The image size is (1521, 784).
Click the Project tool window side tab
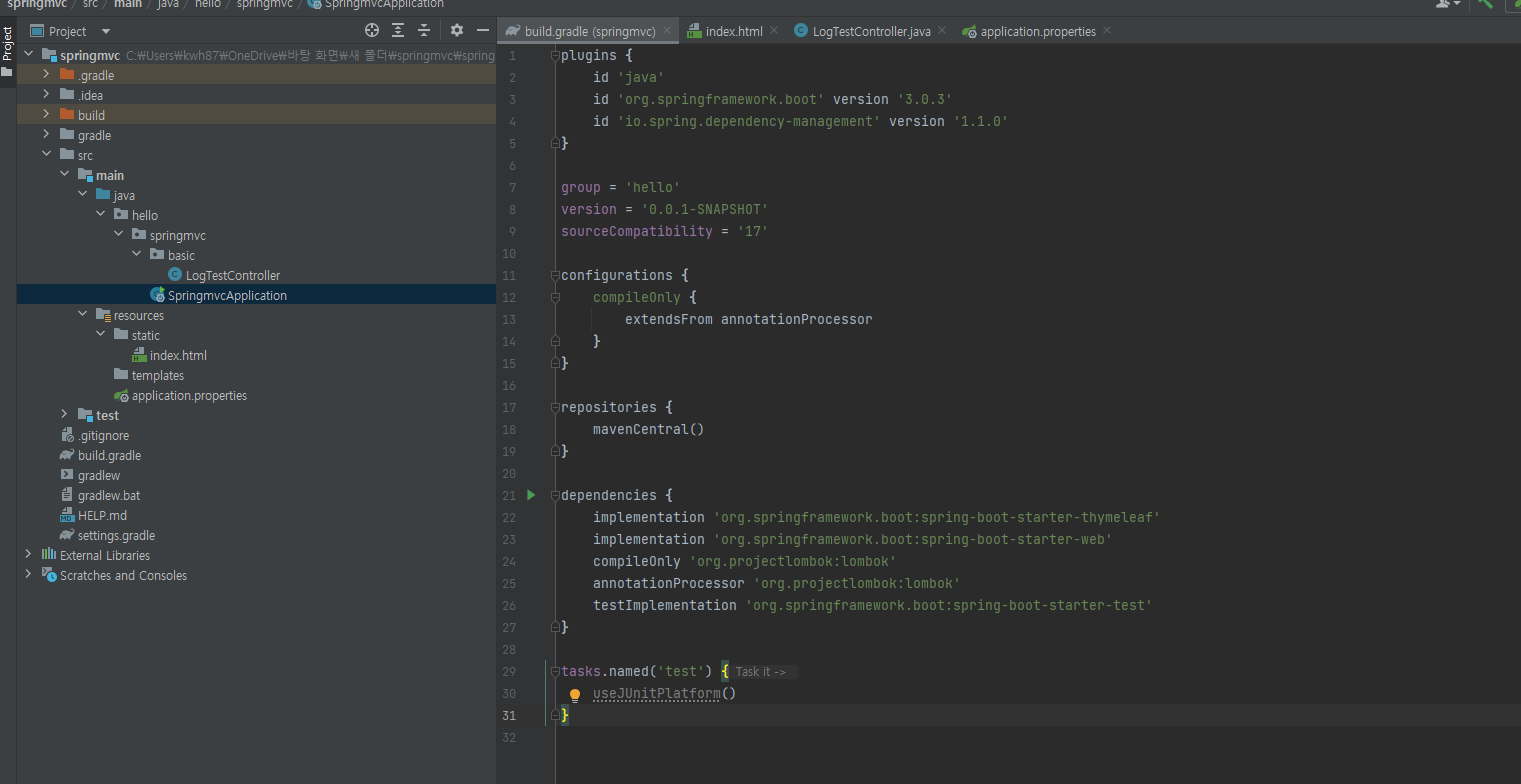8,44
